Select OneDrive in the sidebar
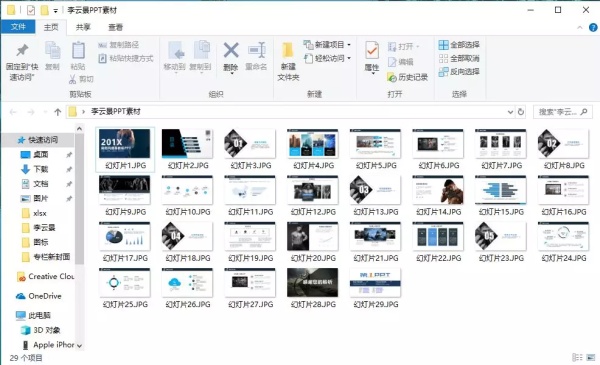The height and width of the screenshot is (365, 600). 38,296
